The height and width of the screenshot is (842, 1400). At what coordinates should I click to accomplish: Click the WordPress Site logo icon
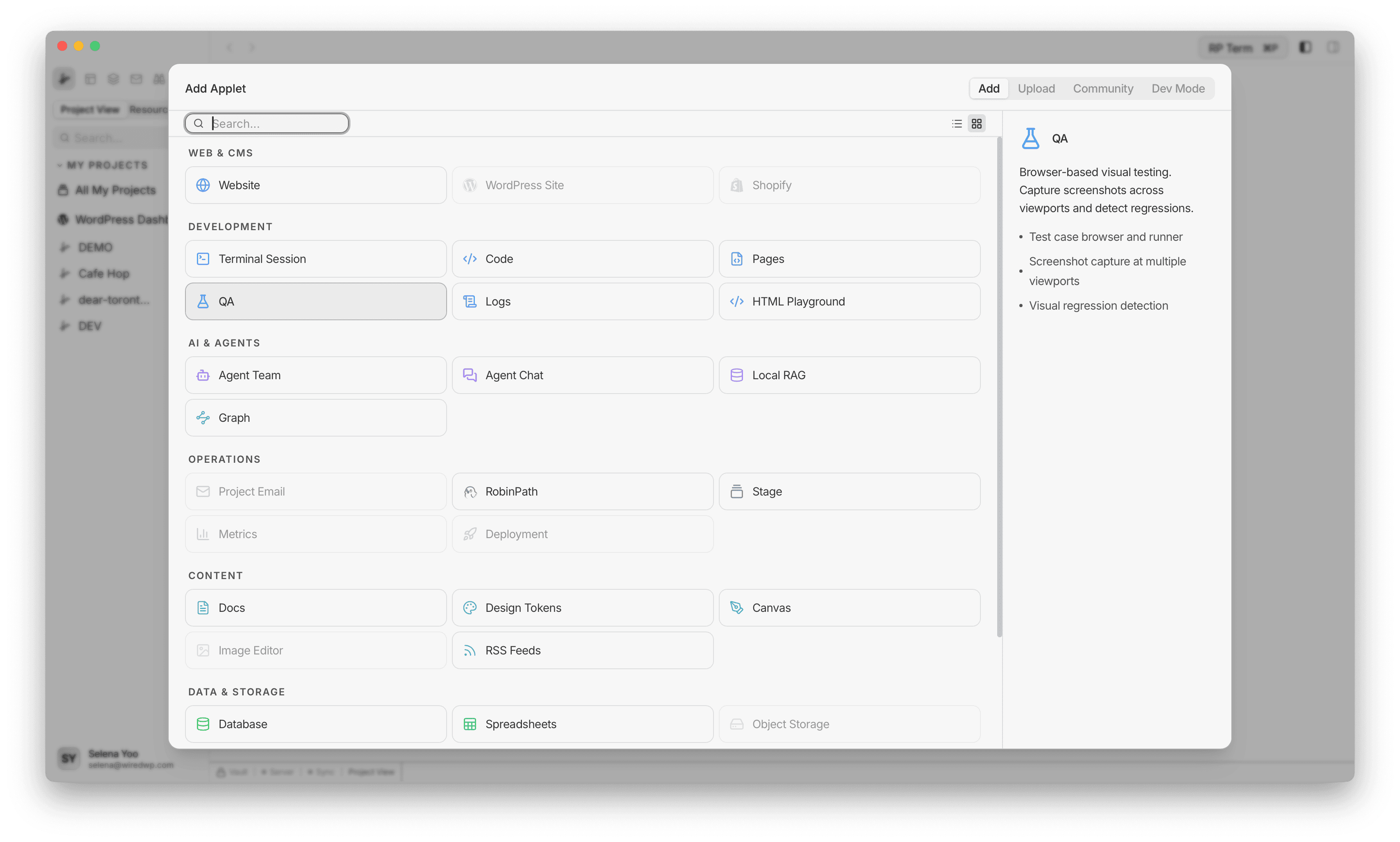[x=470, y=185]
